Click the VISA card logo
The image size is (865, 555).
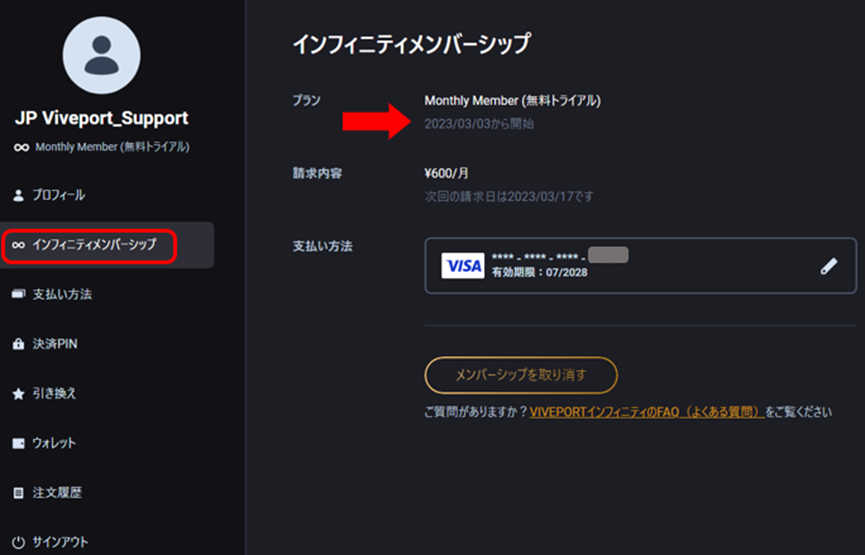[463, 266]
